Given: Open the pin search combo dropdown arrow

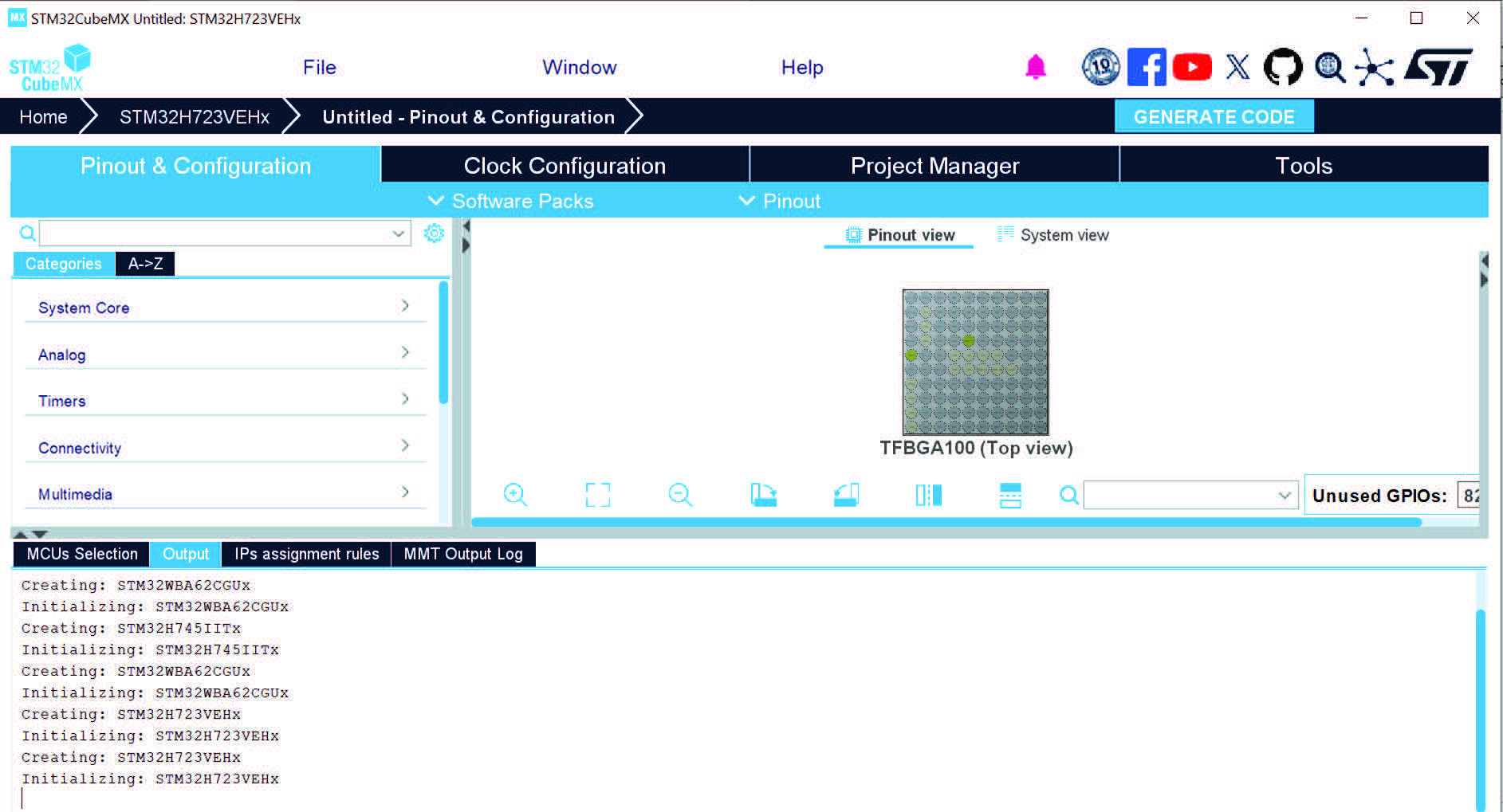Looking at the screenshot, I should (x=1284, y=496).
